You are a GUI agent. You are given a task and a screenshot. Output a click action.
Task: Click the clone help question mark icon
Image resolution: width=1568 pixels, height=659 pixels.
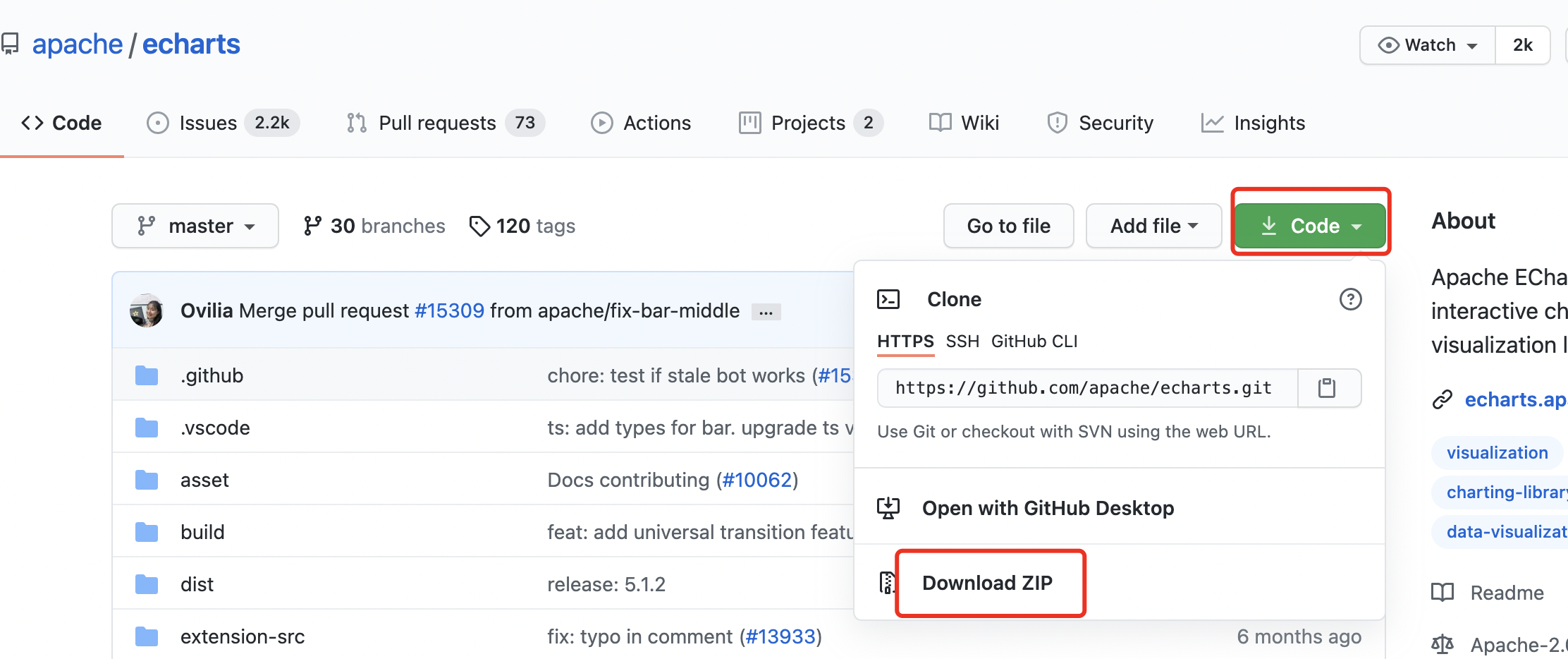1350,299
